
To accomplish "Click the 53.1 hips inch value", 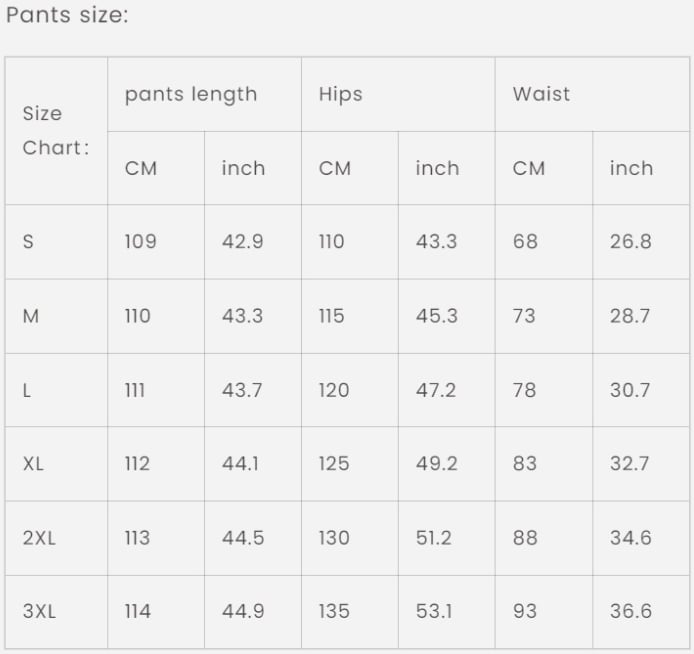I will pyautogui.click(x=434, y=612).
